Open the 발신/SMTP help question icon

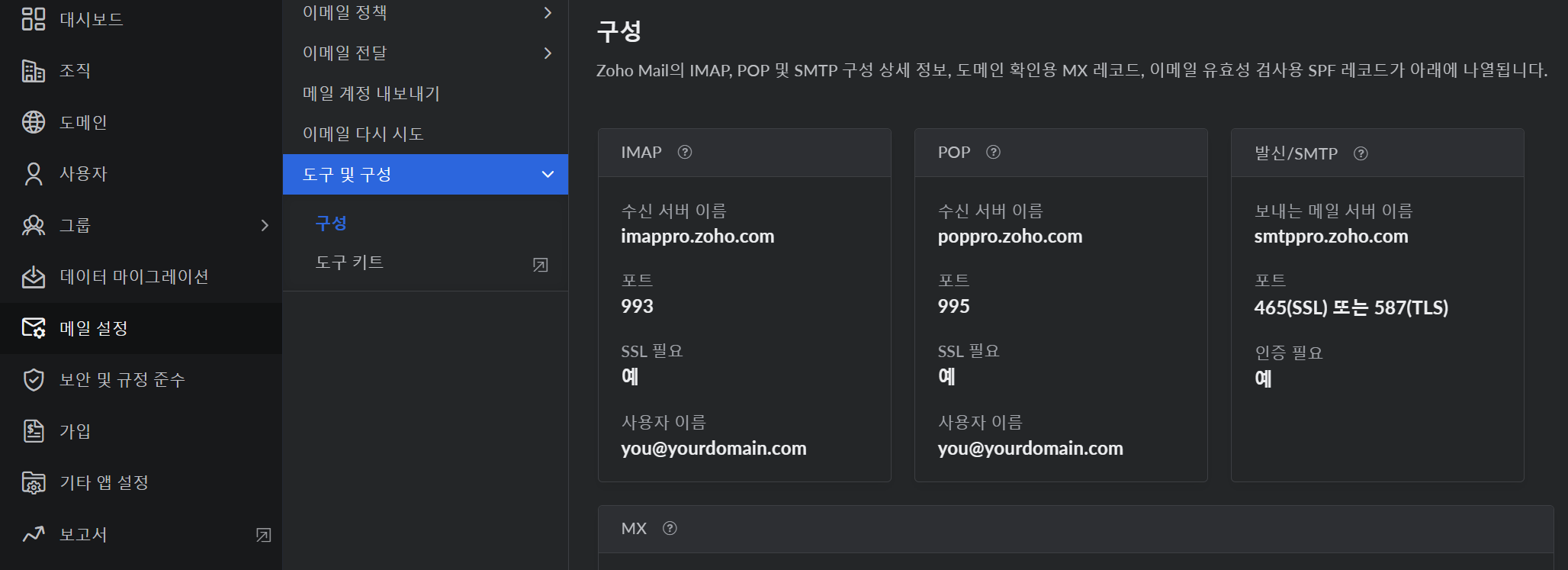1361,153
